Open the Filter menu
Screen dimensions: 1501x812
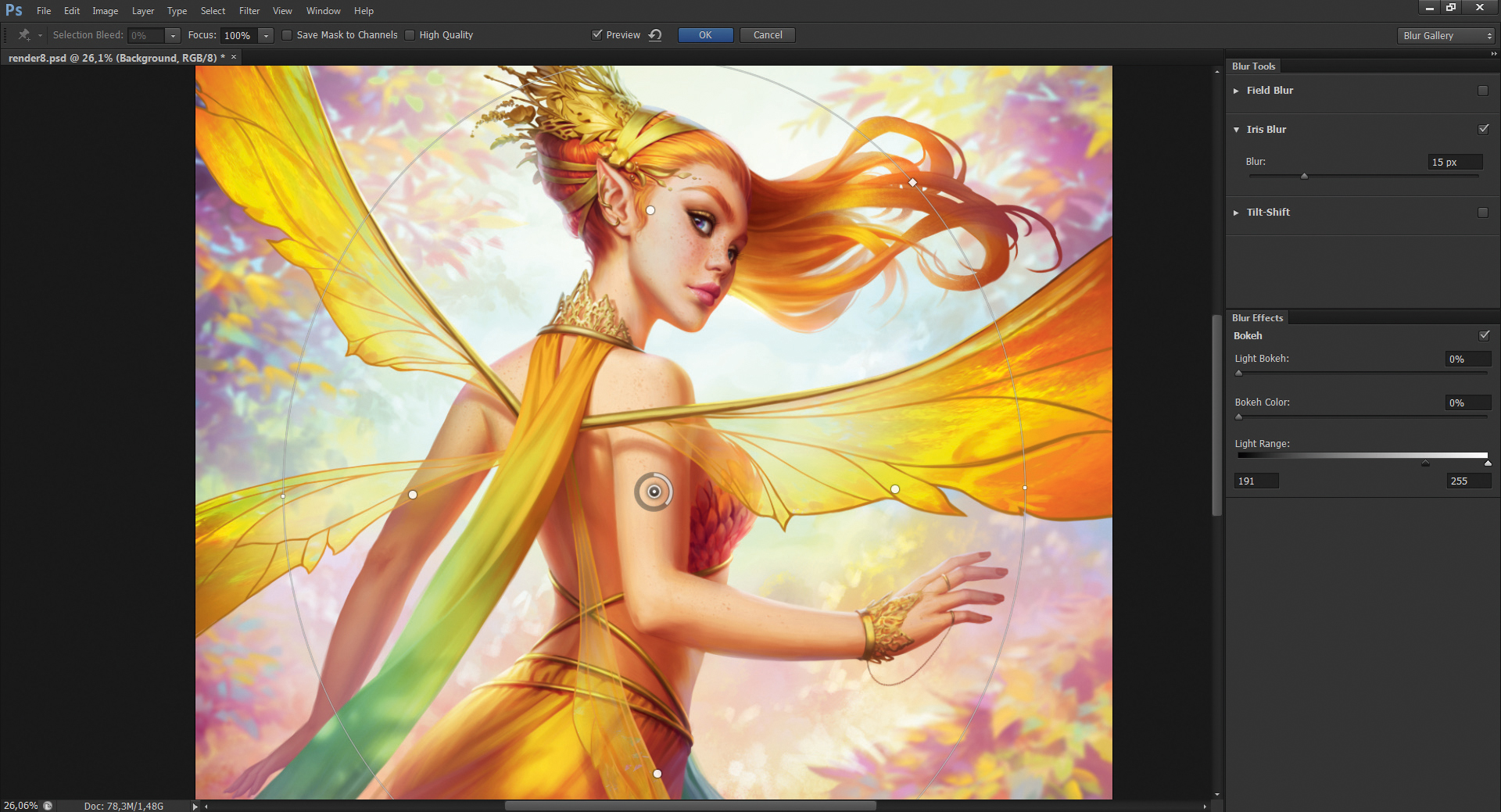(x=249, y=11)
